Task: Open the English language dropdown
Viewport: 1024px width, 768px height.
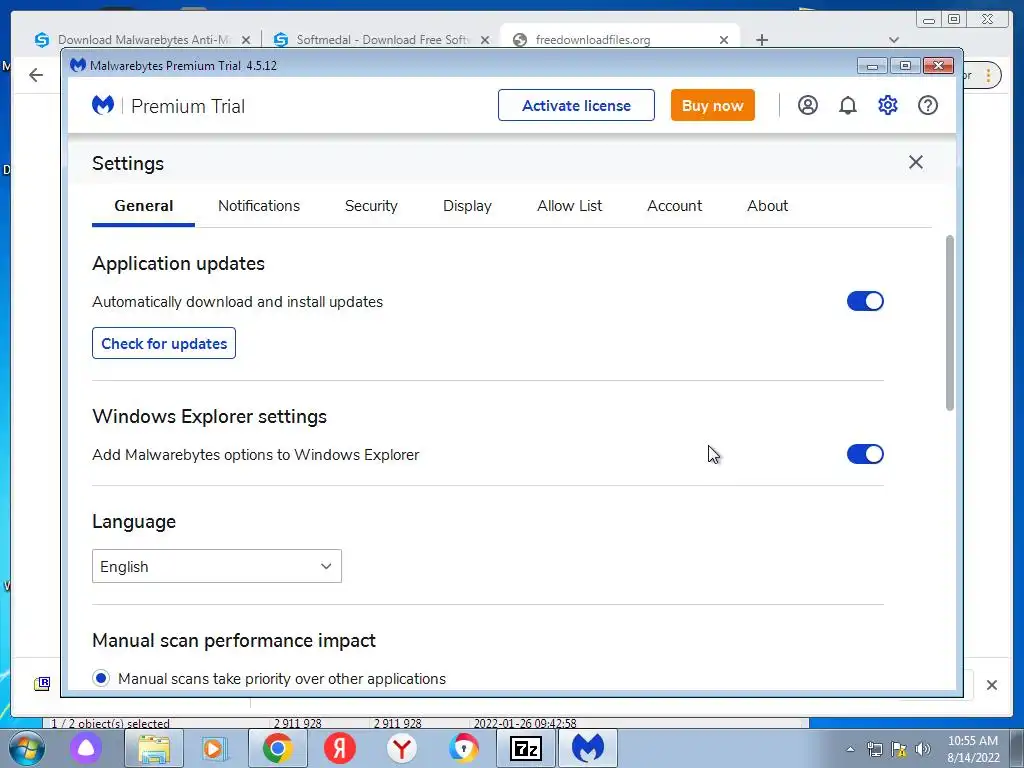Action: pos(217,566)
